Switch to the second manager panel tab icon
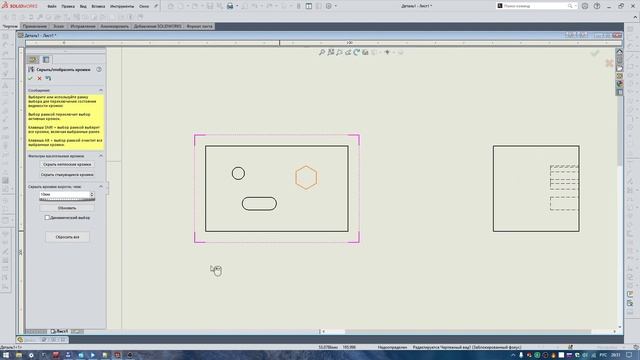Image resolution: width=640 pixels, height=360 pixels. tap(46, 60)
